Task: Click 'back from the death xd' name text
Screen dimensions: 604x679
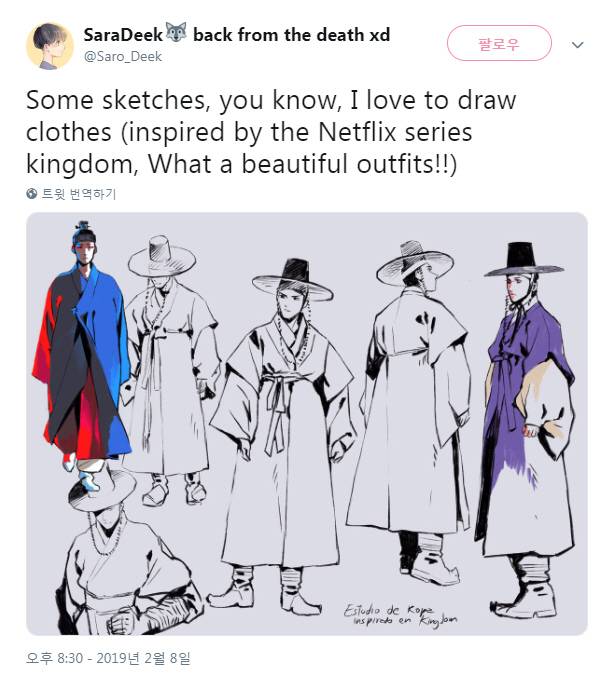Action: tap(291, 35)
